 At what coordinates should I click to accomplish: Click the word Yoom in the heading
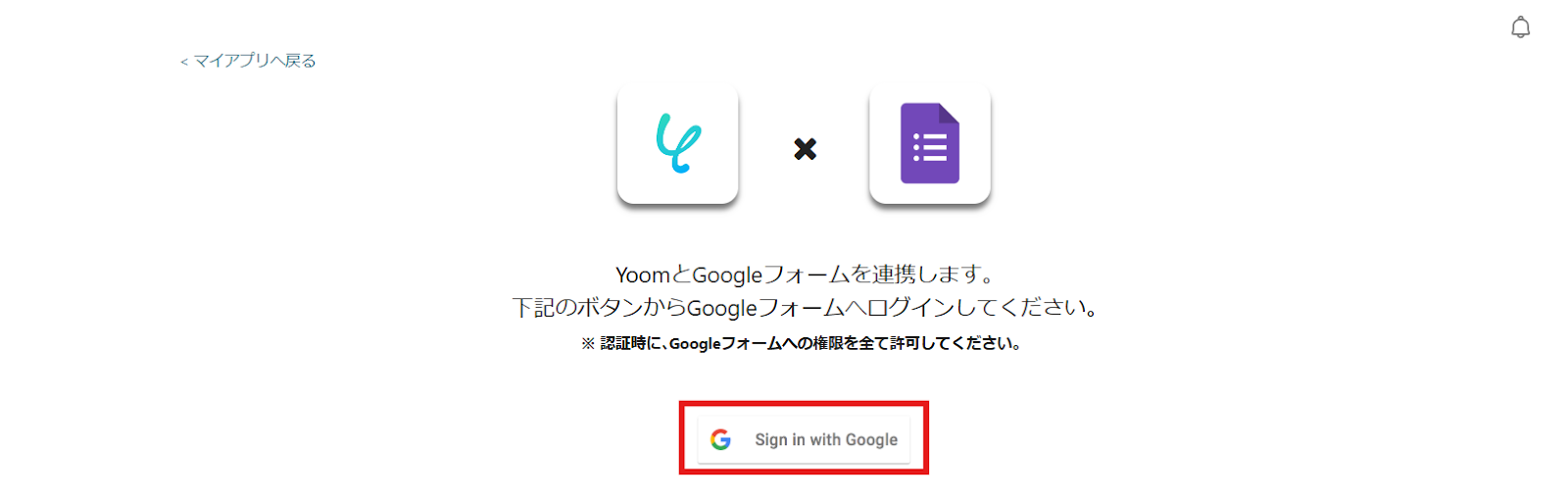(642, 275)
